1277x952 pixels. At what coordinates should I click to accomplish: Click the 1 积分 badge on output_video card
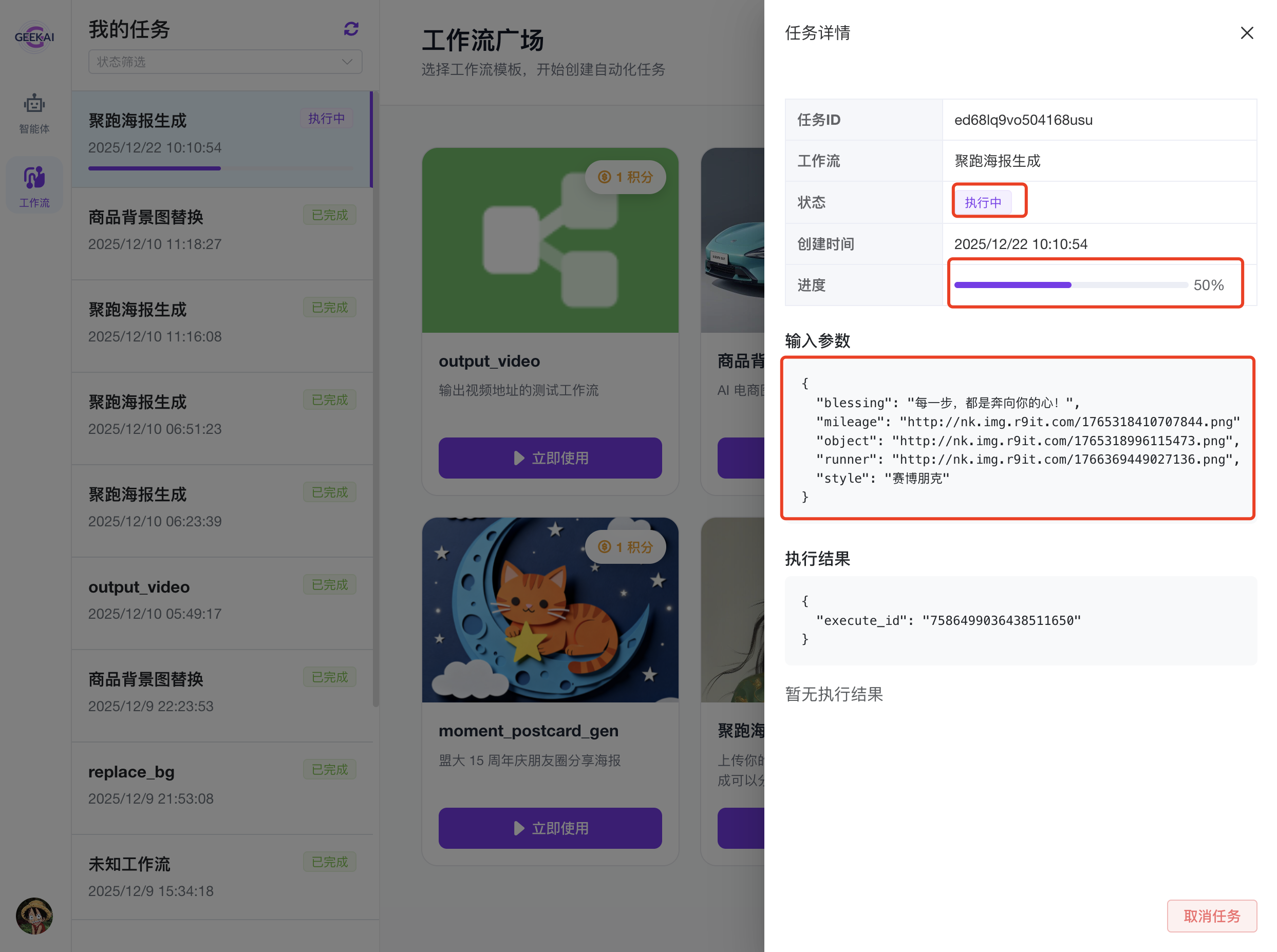click(x=626, y=177)
